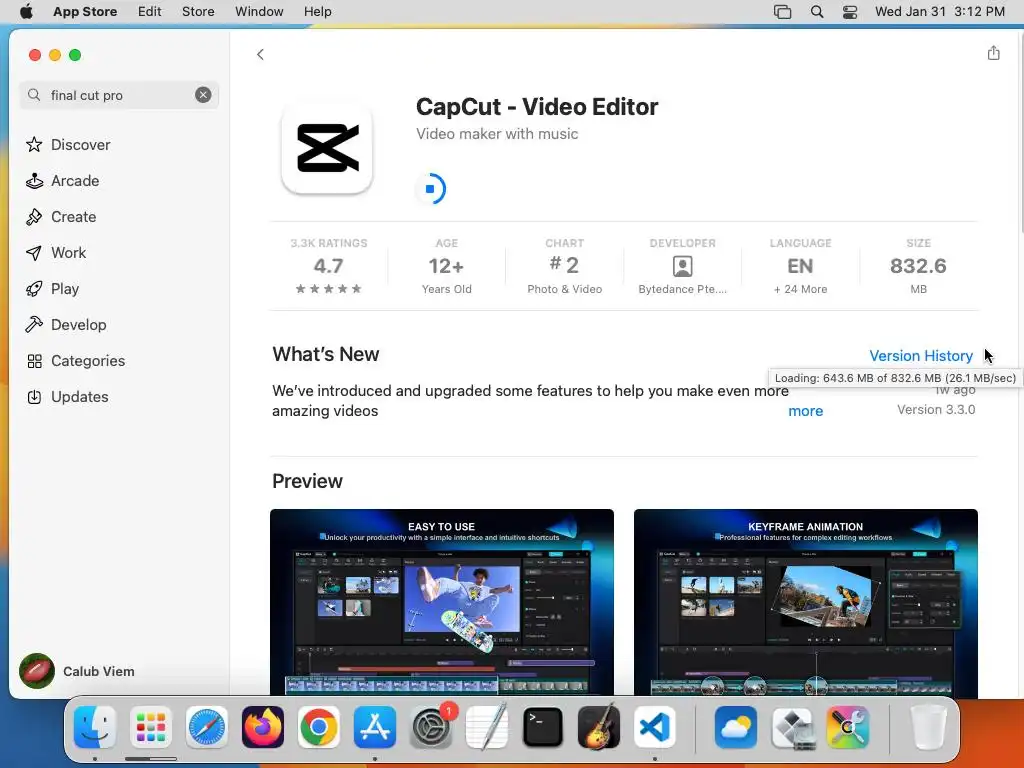This screenshot has height=768, width=1024.
Task: Open the Store menu
Action: (x=198, y=12)
